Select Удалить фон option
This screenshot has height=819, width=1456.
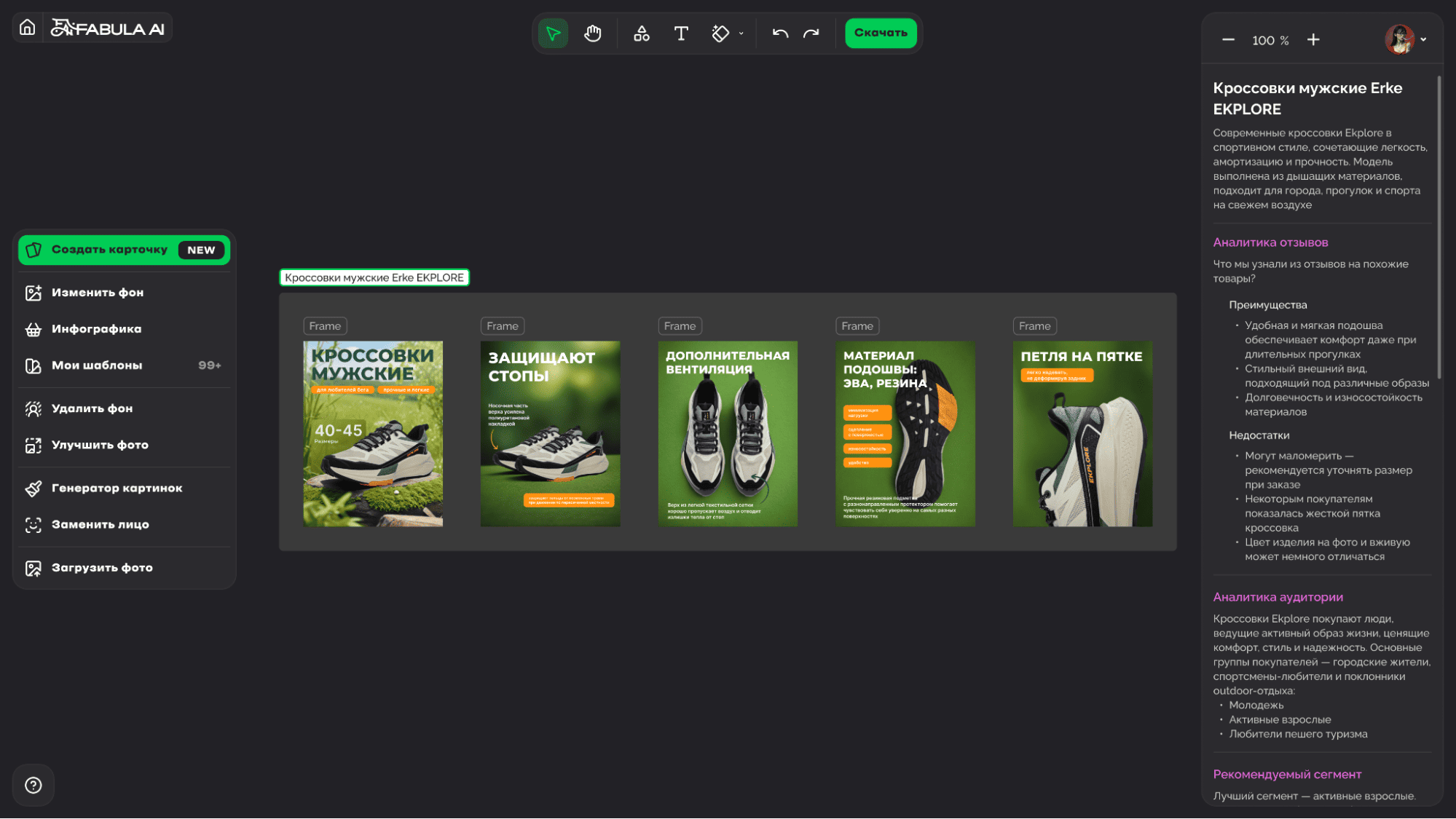point(93,408)
